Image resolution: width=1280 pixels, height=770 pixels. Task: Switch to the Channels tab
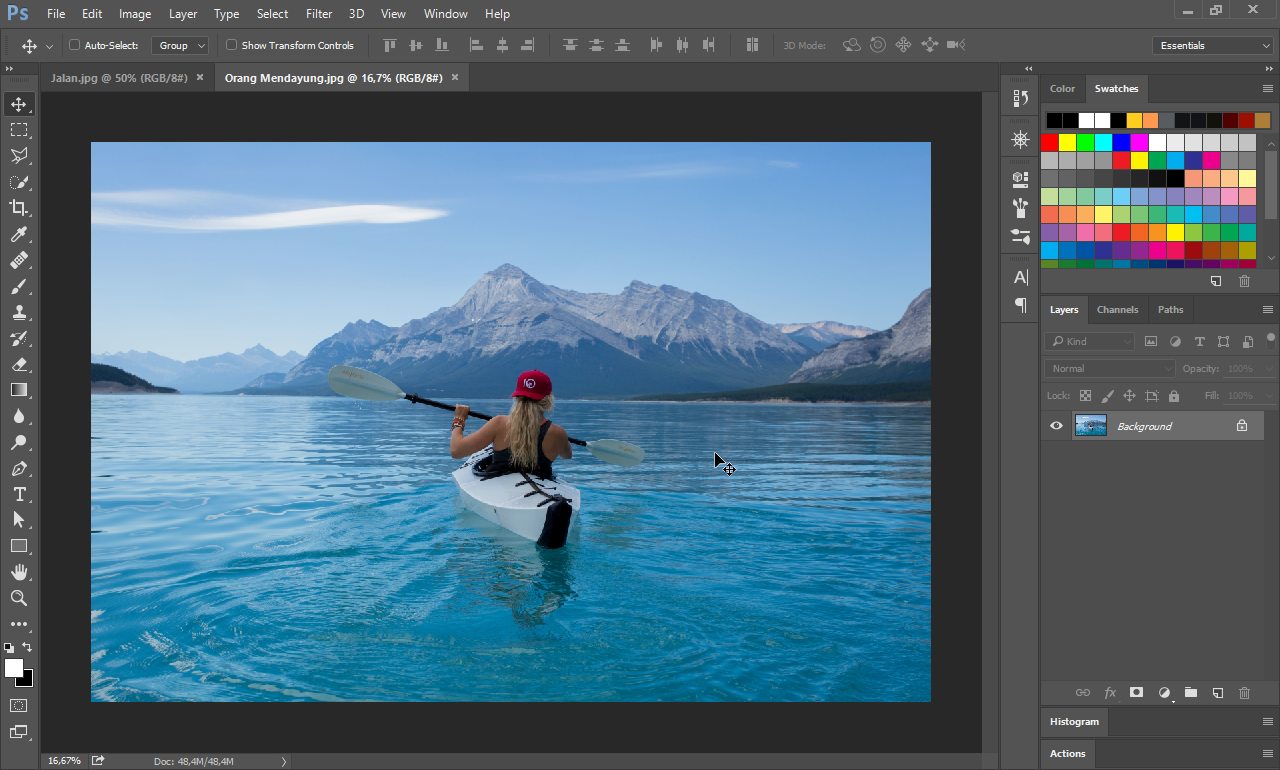tap(1117, 310)
